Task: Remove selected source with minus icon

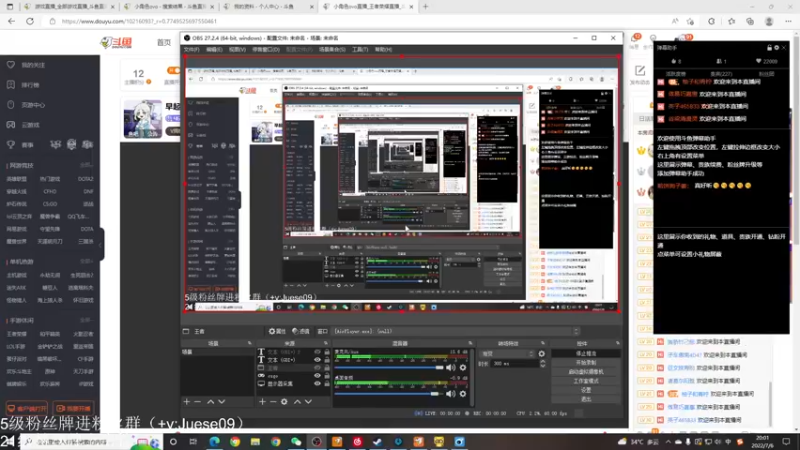Action: tap(273, 402)
